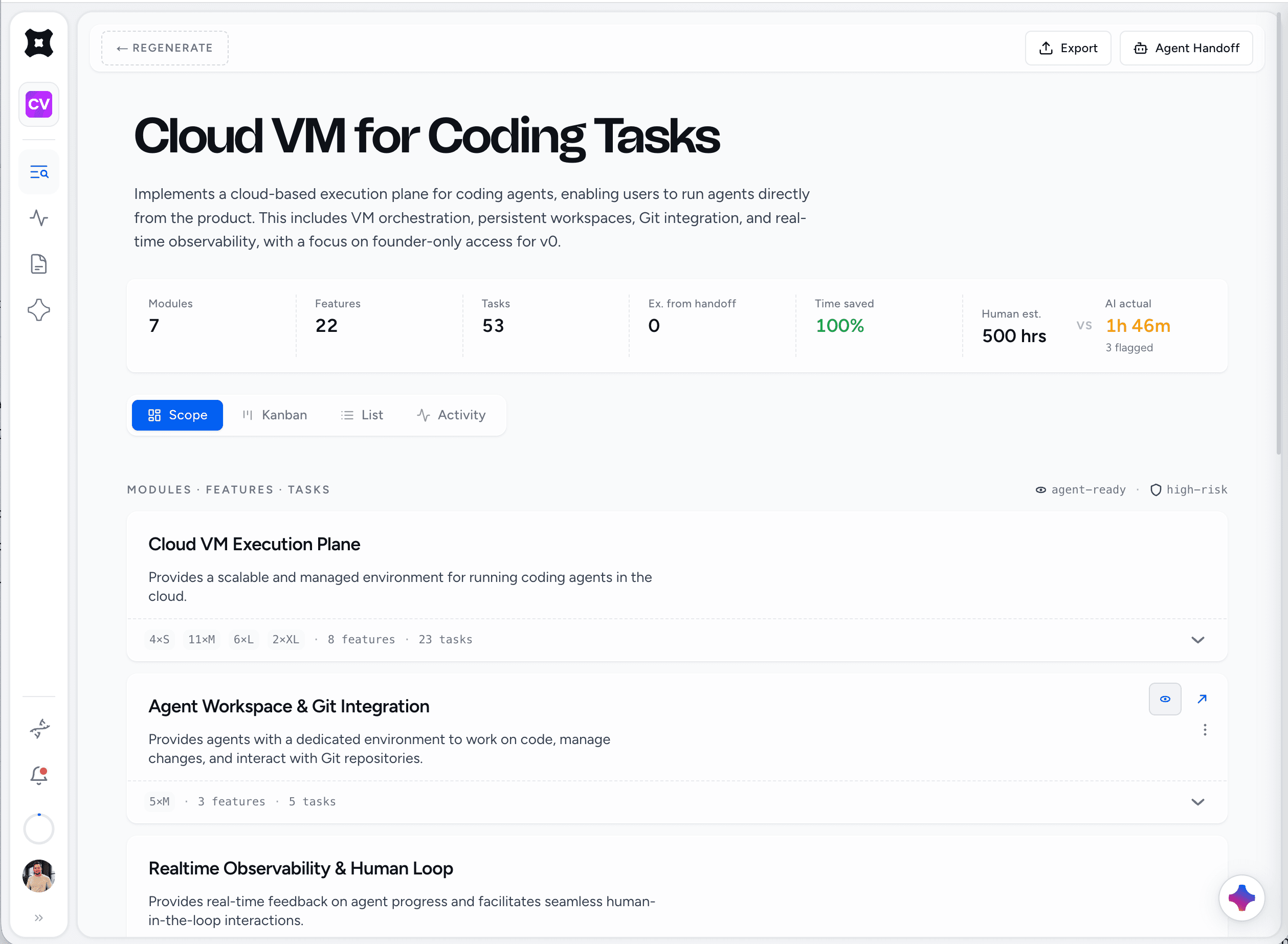Toggle the agent-ready legend filter
The height and width of the screenshot is (944, 1288).
(1080, 490)
